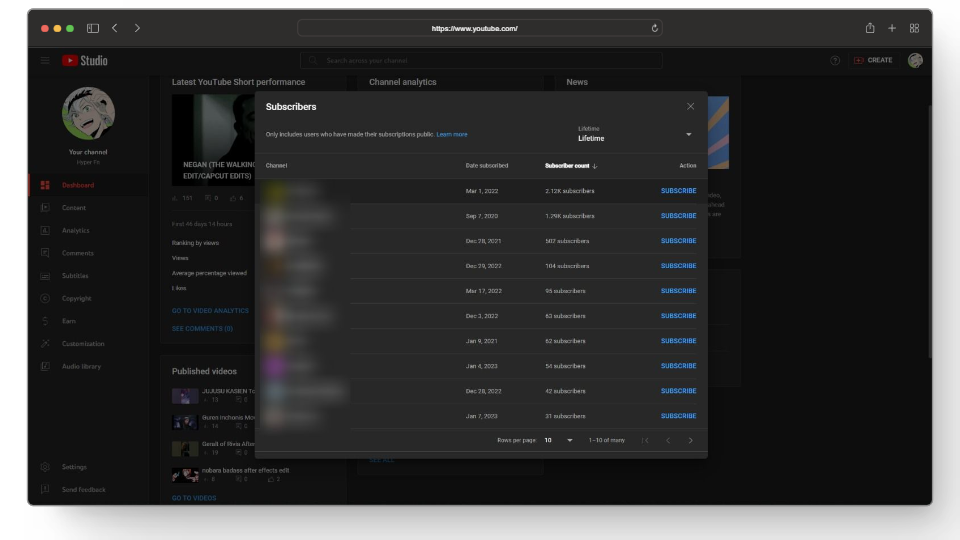Click the Customization wand icon
This screenshot has width=960, height=540.
45,343
